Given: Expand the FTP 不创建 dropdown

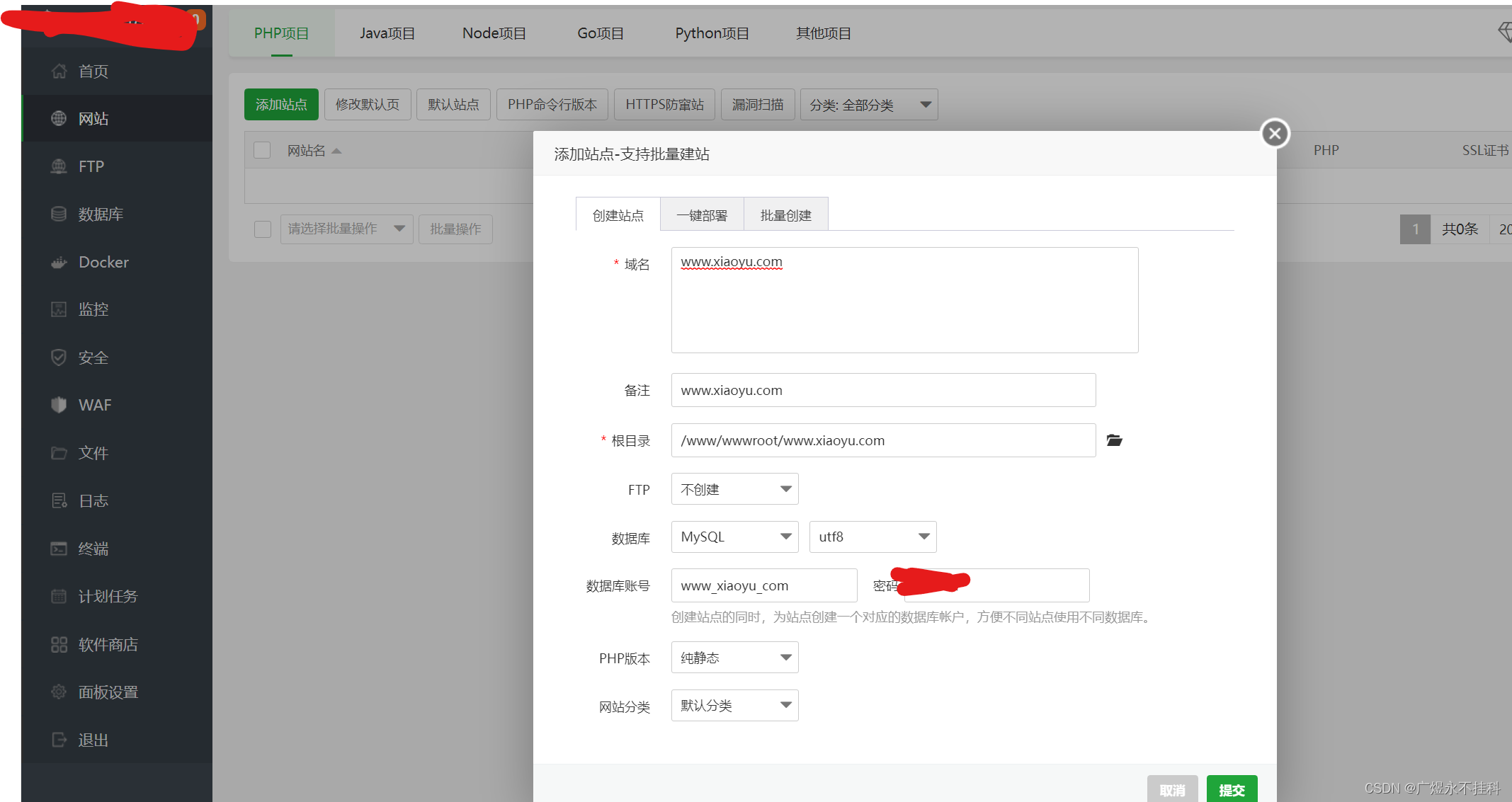Looking at the screenshot, I should pos(734,489).
